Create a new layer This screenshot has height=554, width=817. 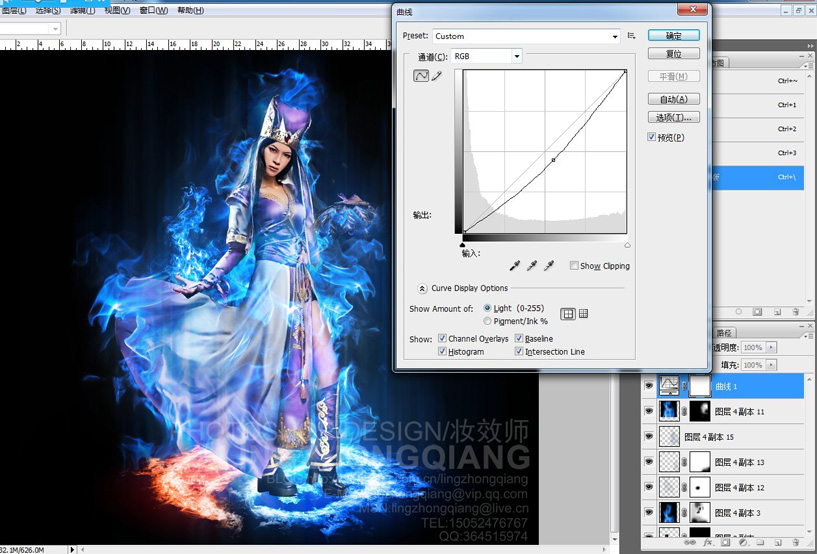click(x=777, y=543)
